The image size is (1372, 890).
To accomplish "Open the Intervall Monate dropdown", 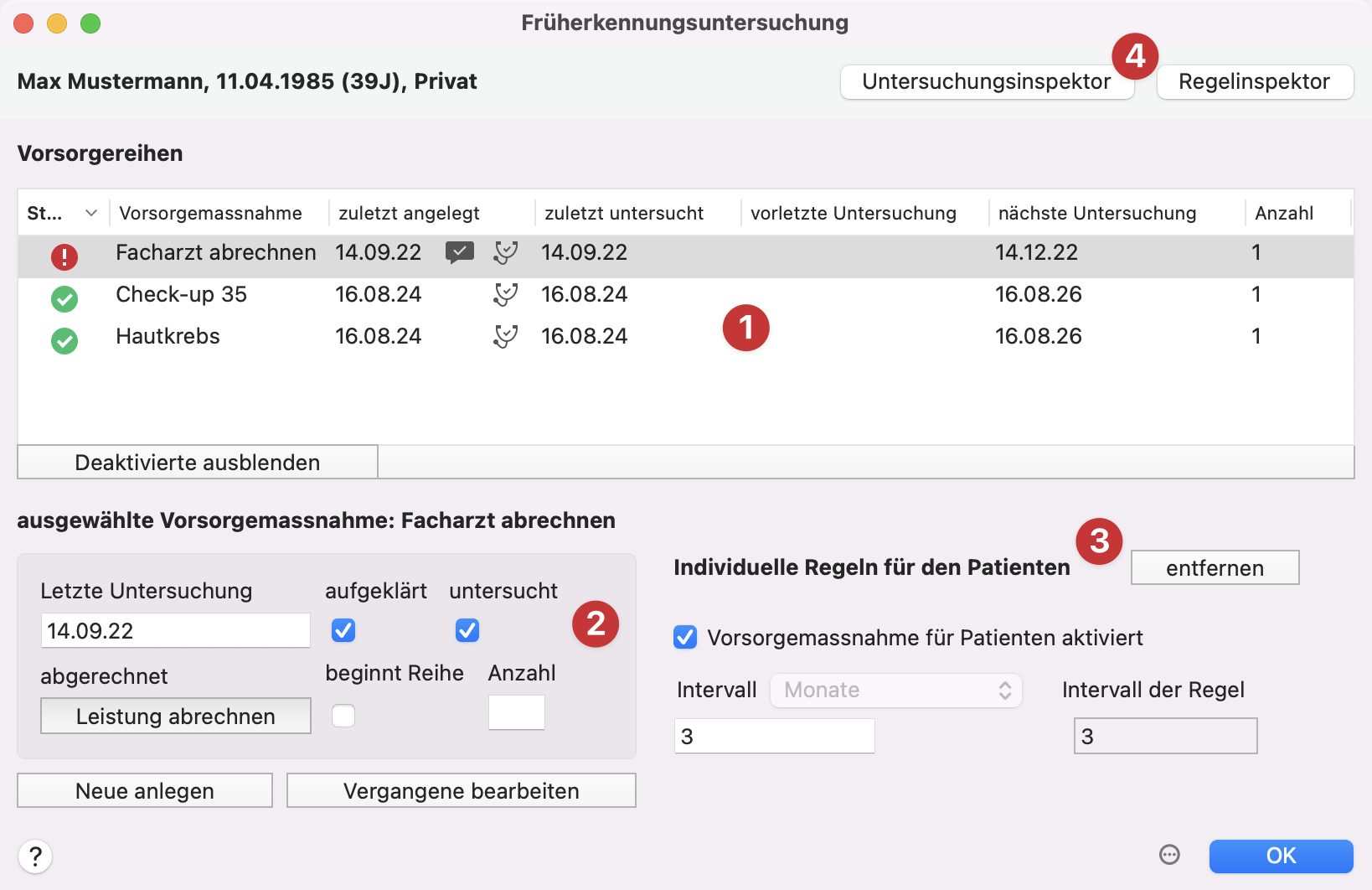I will [896, 691].
